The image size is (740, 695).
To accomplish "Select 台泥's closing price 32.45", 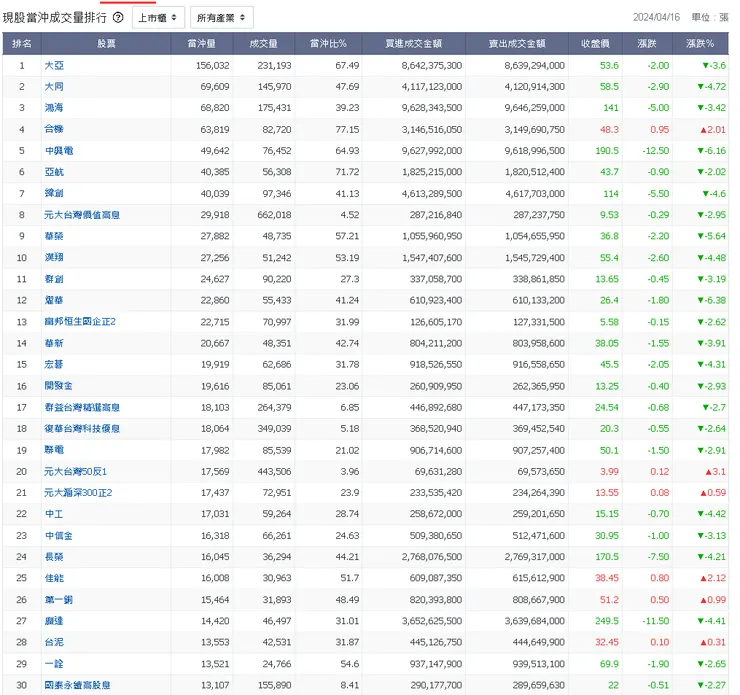I will pos(606,642).
